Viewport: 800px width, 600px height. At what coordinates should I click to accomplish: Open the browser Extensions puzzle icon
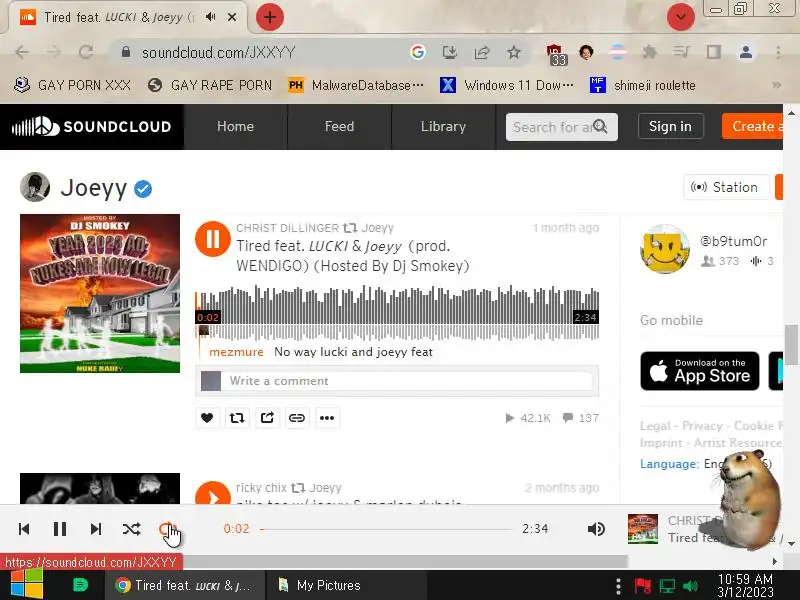click(649, 52)
